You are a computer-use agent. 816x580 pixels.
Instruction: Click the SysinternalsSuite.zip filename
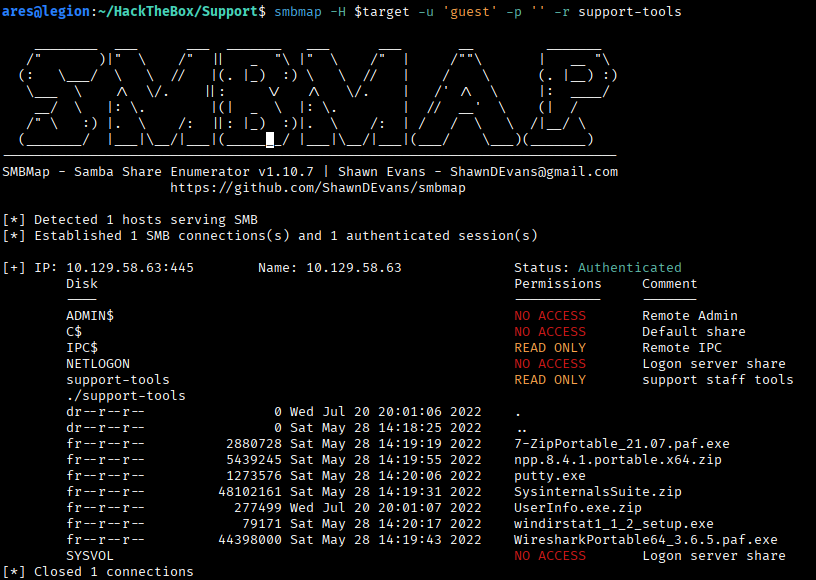(597, 492)
